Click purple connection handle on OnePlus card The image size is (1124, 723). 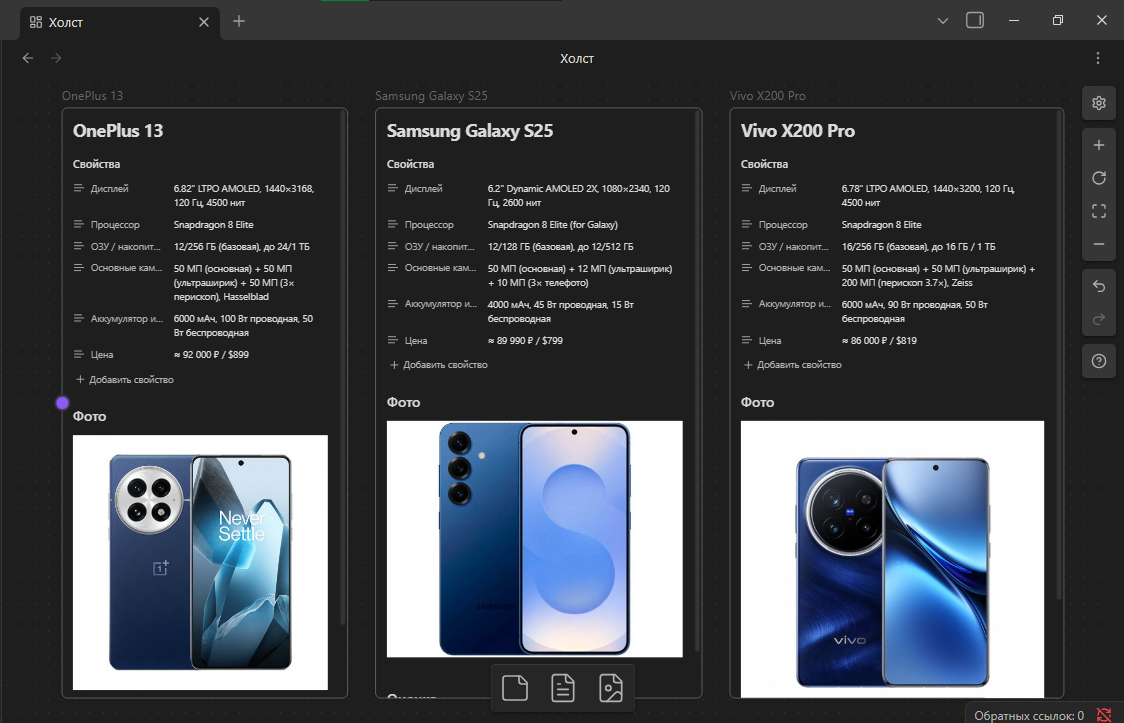pyautogui.click(x=62, y=403)
